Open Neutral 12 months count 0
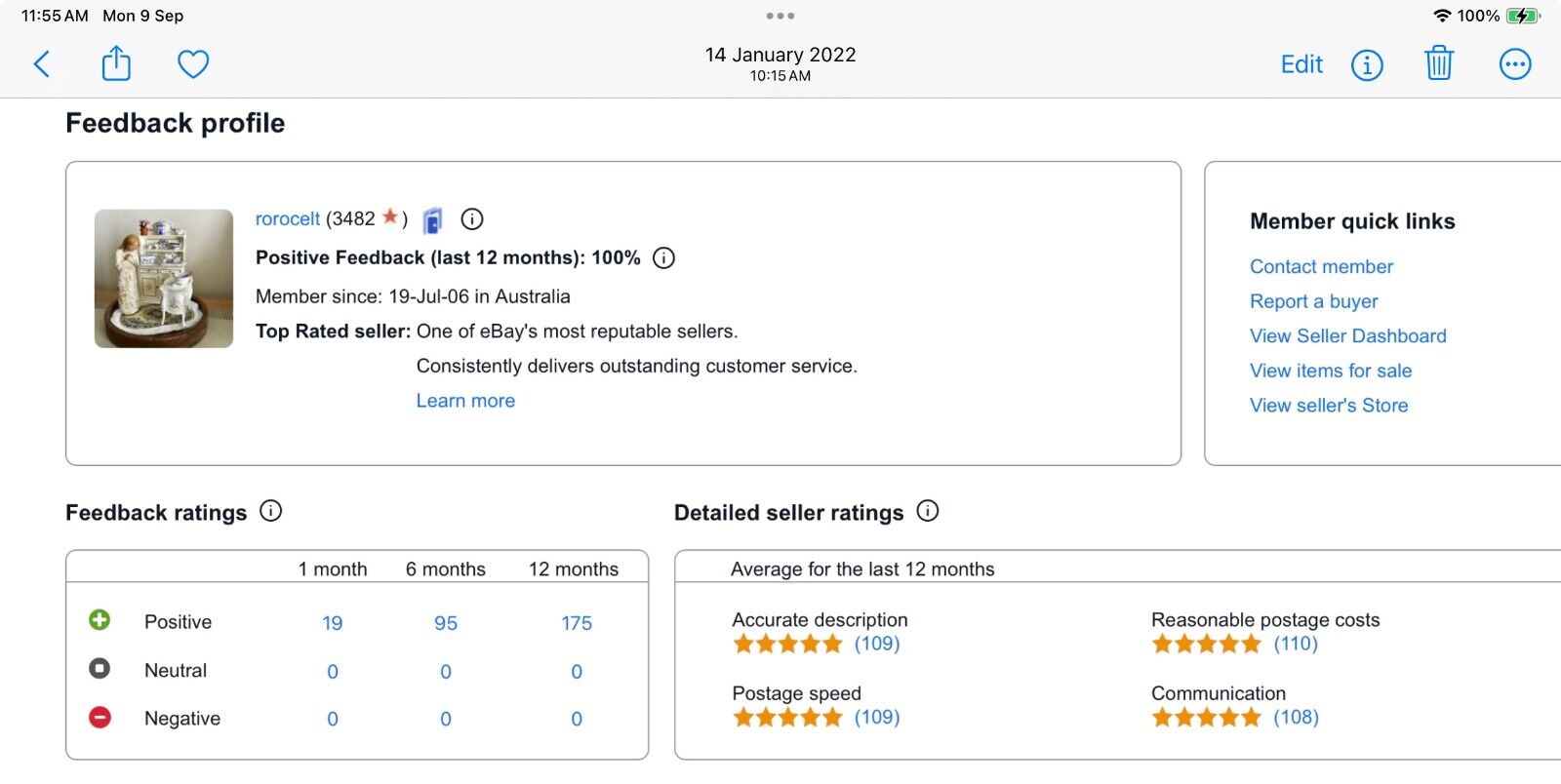This screenshot has height=784, width=1561. click(577, 672)
